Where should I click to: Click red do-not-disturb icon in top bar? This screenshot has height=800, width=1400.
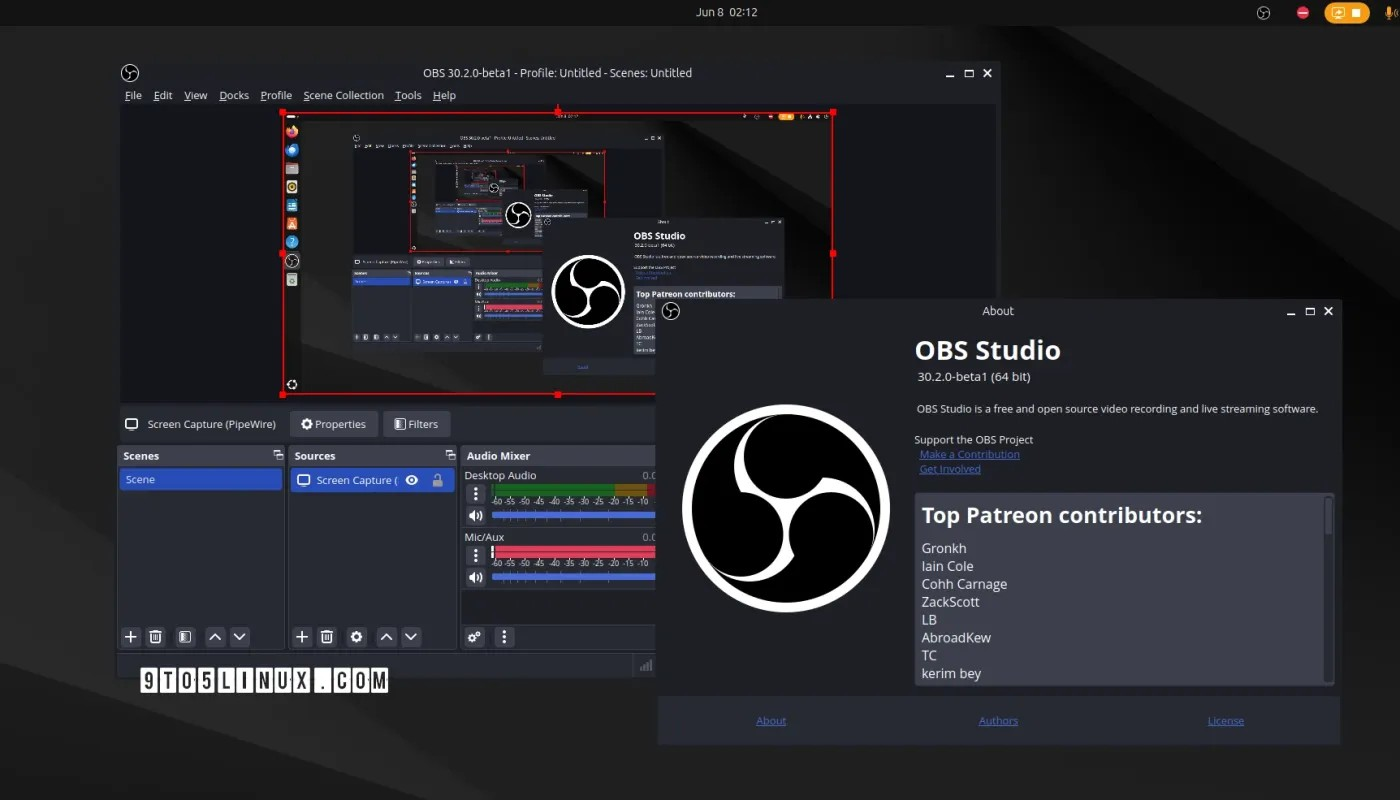[1303, 13]
